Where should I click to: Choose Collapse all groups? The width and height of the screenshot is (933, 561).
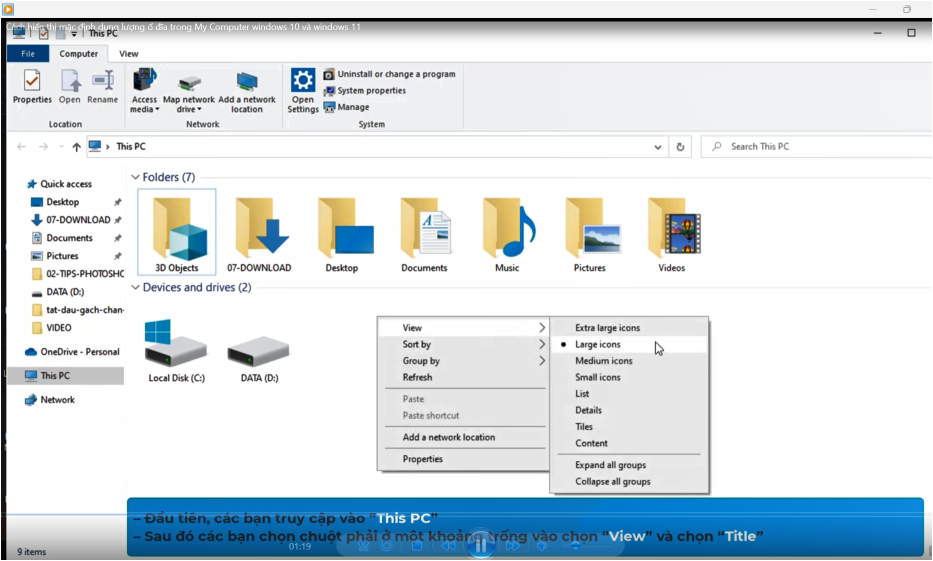(630, 481)
